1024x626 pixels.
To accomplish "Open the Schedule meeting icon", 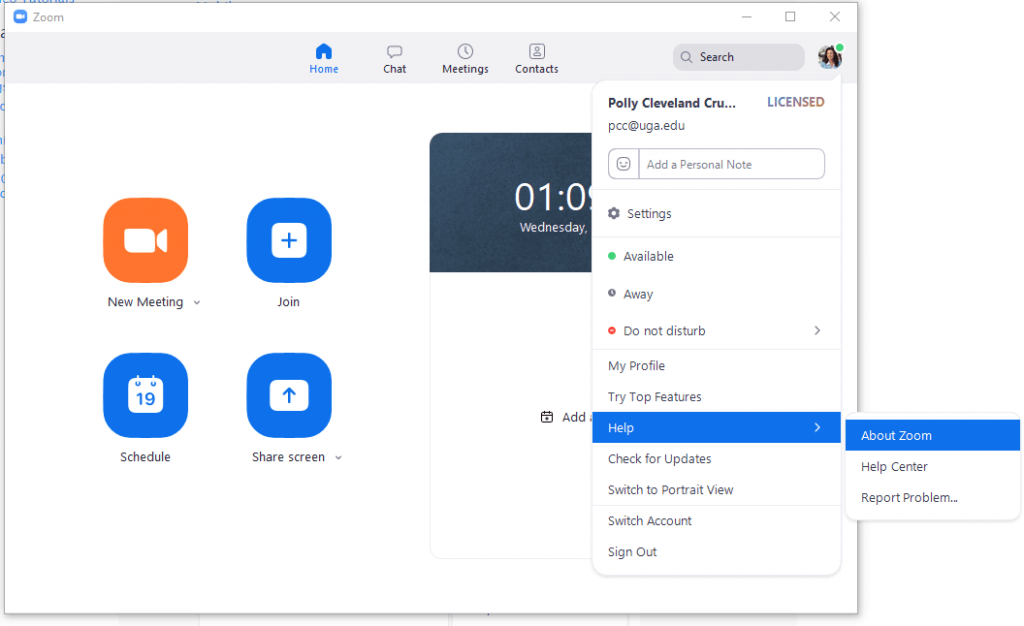I will pos(145,395).
